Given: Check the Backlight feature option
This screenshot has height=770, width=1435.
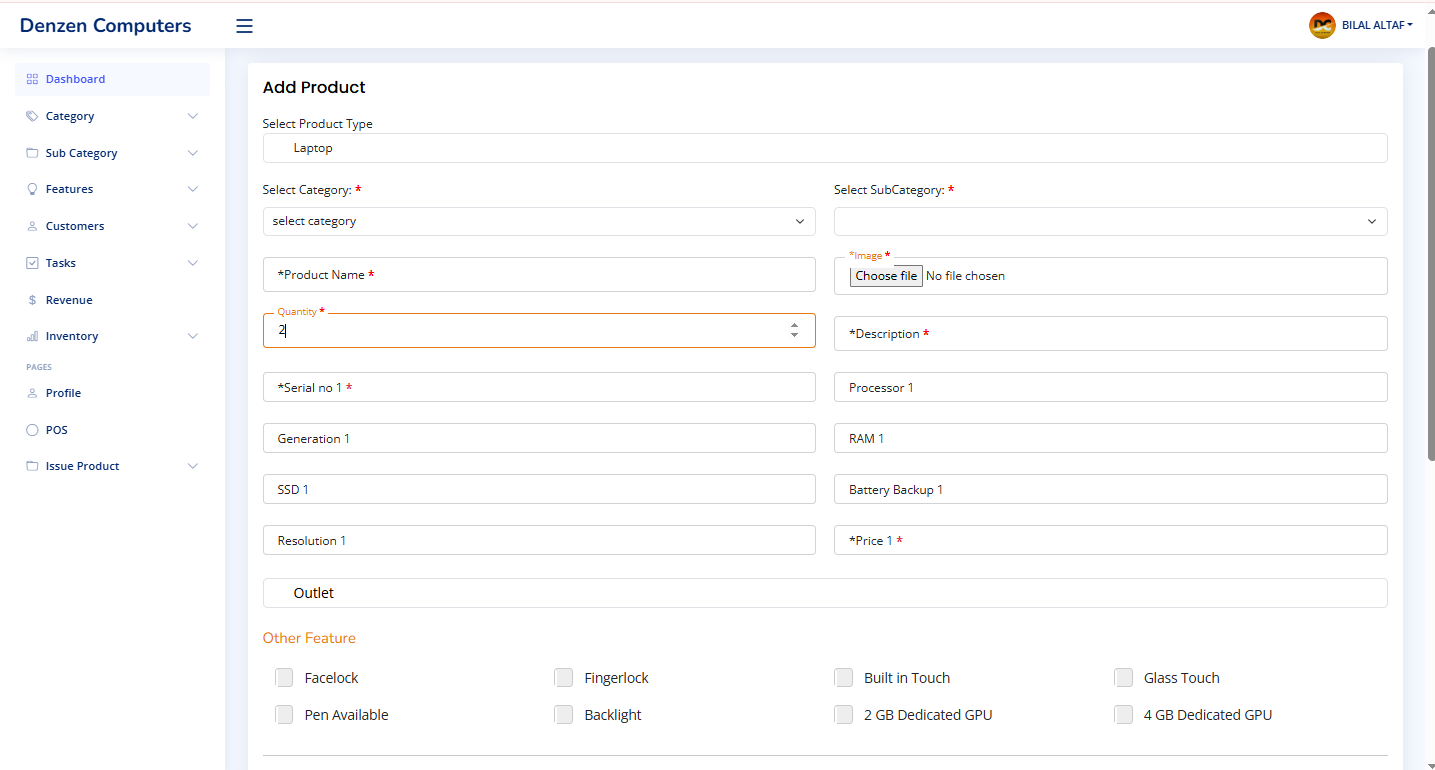Looking at the screenshot, I should 564,714.
